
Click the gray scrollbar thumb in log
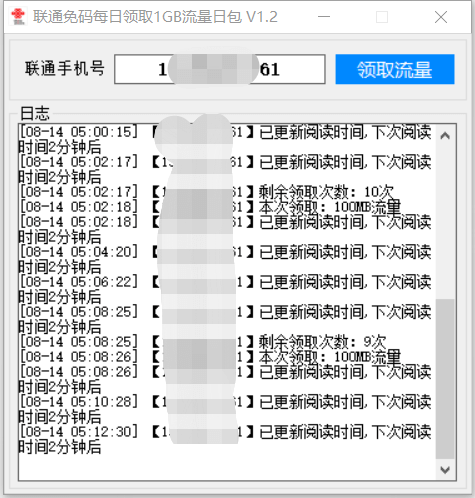tap(445, 379)
